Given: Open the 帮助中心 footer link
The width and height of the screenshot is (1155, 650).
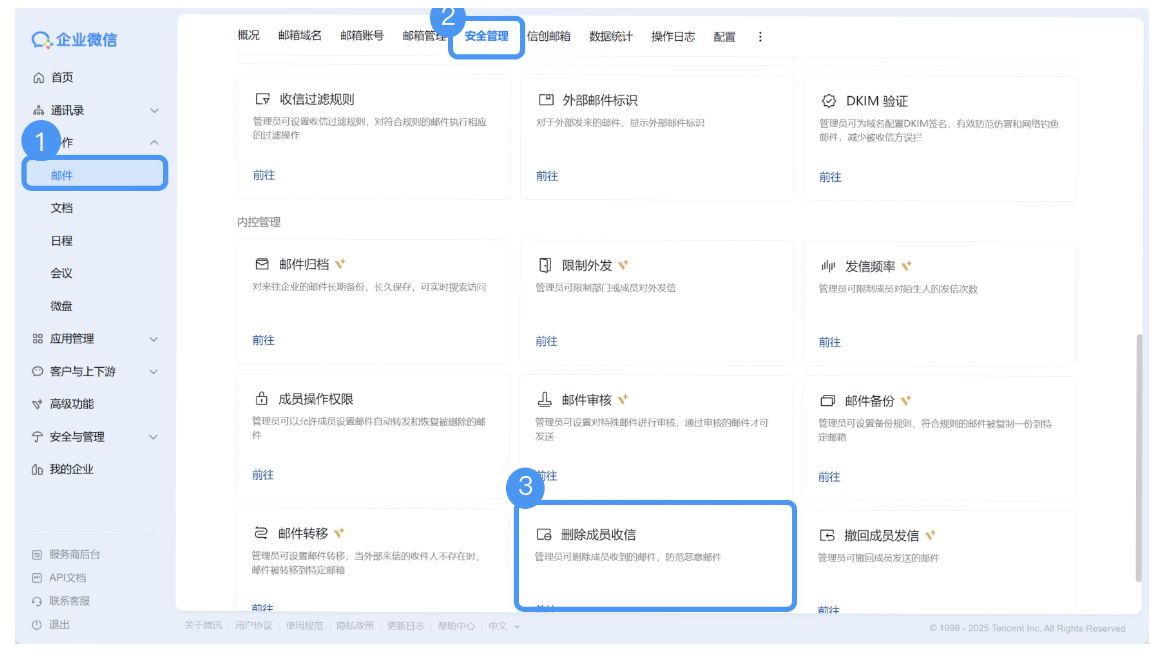Looking at the screenshot, I should click(456, 626).
